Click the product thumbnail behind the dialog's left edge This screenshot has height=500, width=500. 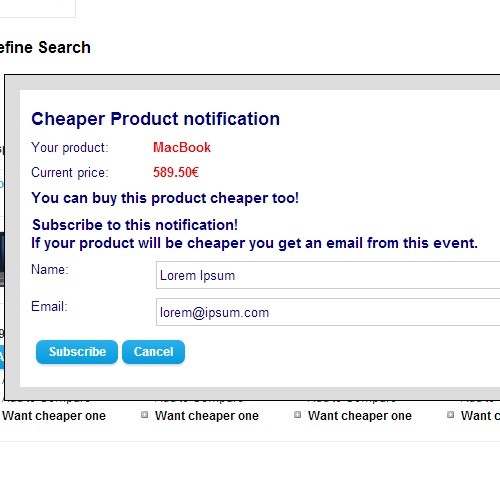[x=2, y=259]
